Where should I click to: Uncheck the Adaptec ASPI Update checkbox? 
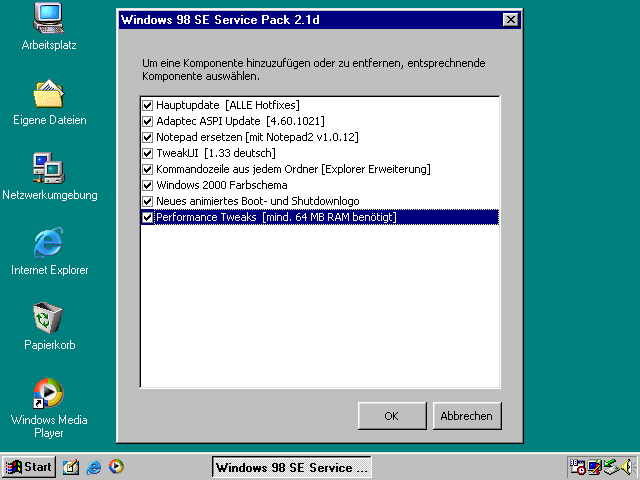click(147, 121)
